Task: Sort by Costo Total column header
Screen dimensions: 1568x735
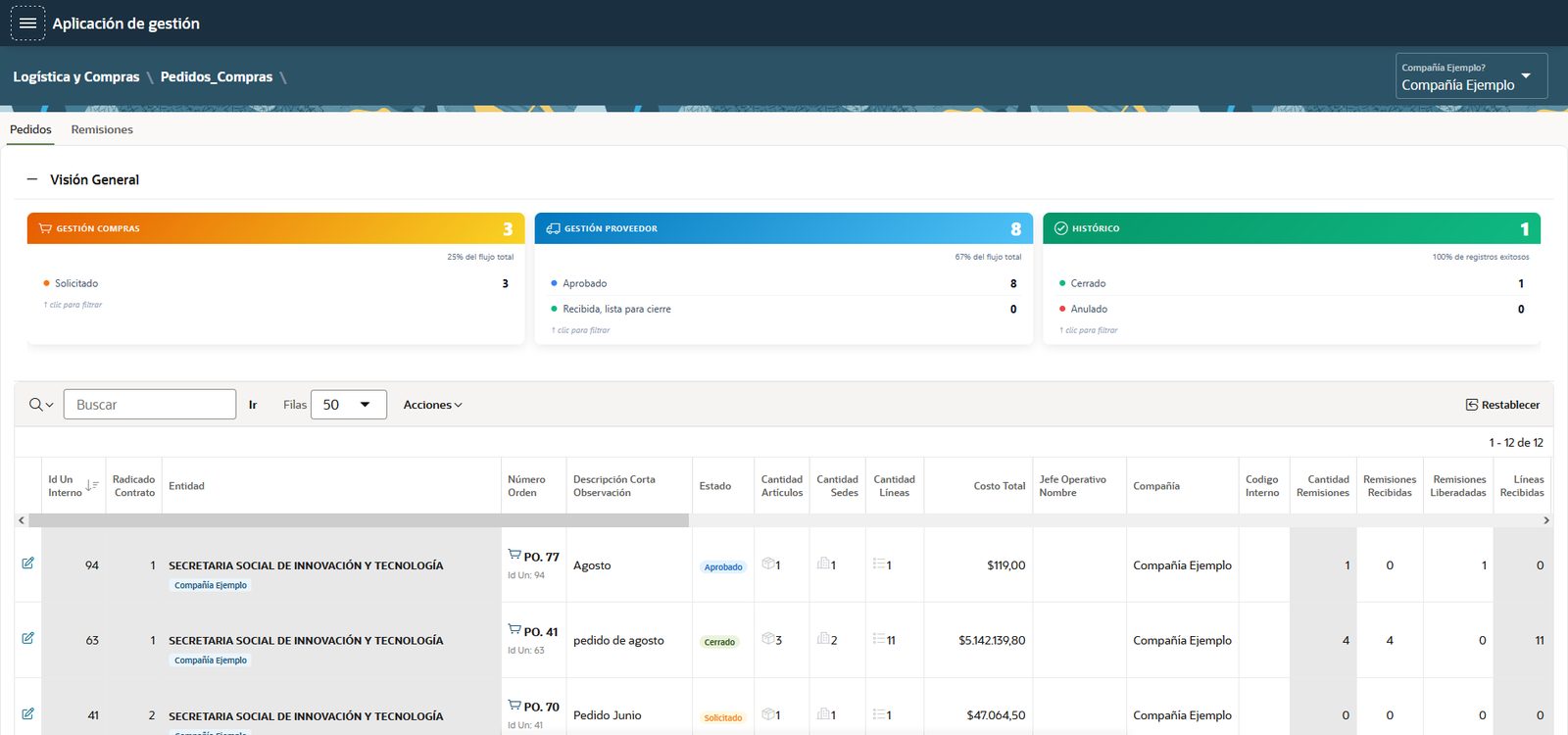Action: [999, 486]
